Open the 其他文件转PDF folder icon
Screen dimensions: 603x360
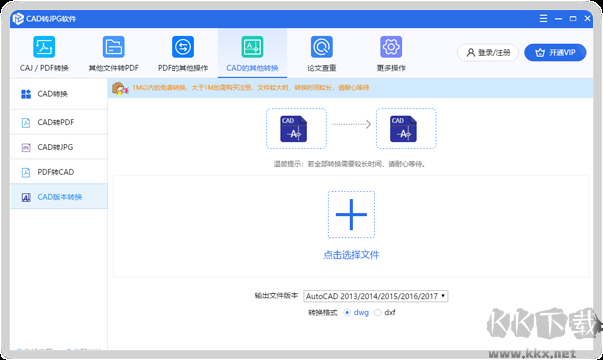point(113,47)
